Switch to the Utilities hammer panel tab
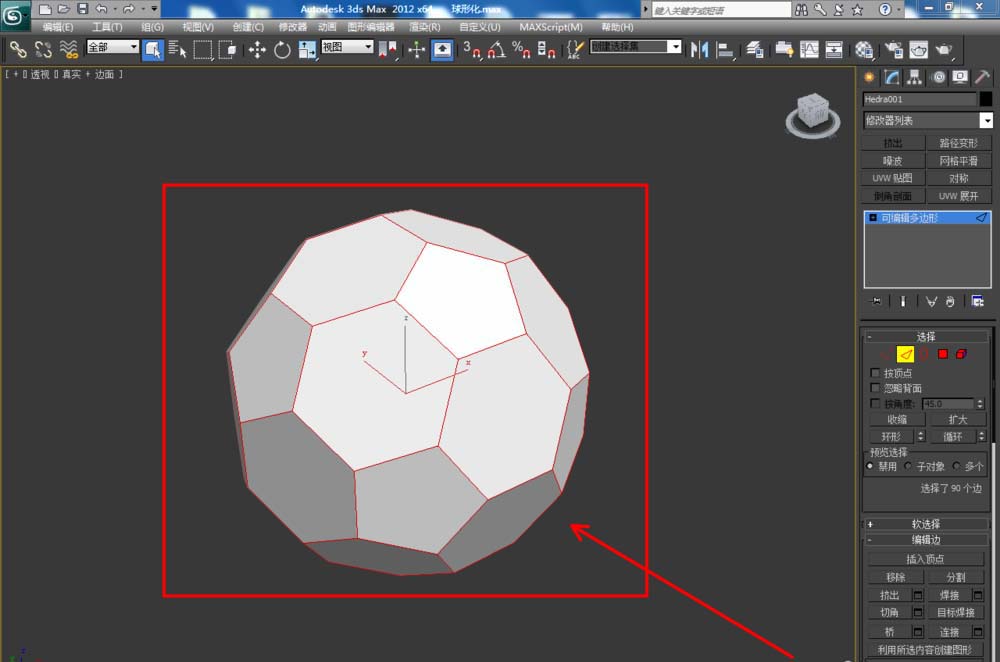1000x662 pixels. click(983, 77)
